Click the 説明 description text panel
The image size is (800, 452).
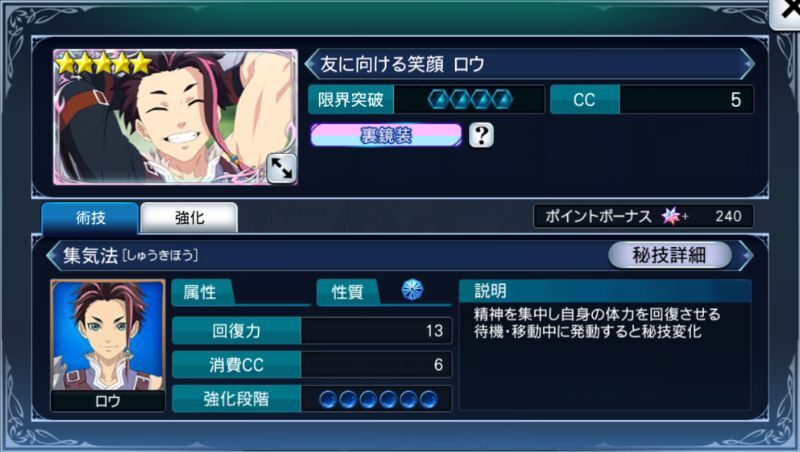[605, 345]
